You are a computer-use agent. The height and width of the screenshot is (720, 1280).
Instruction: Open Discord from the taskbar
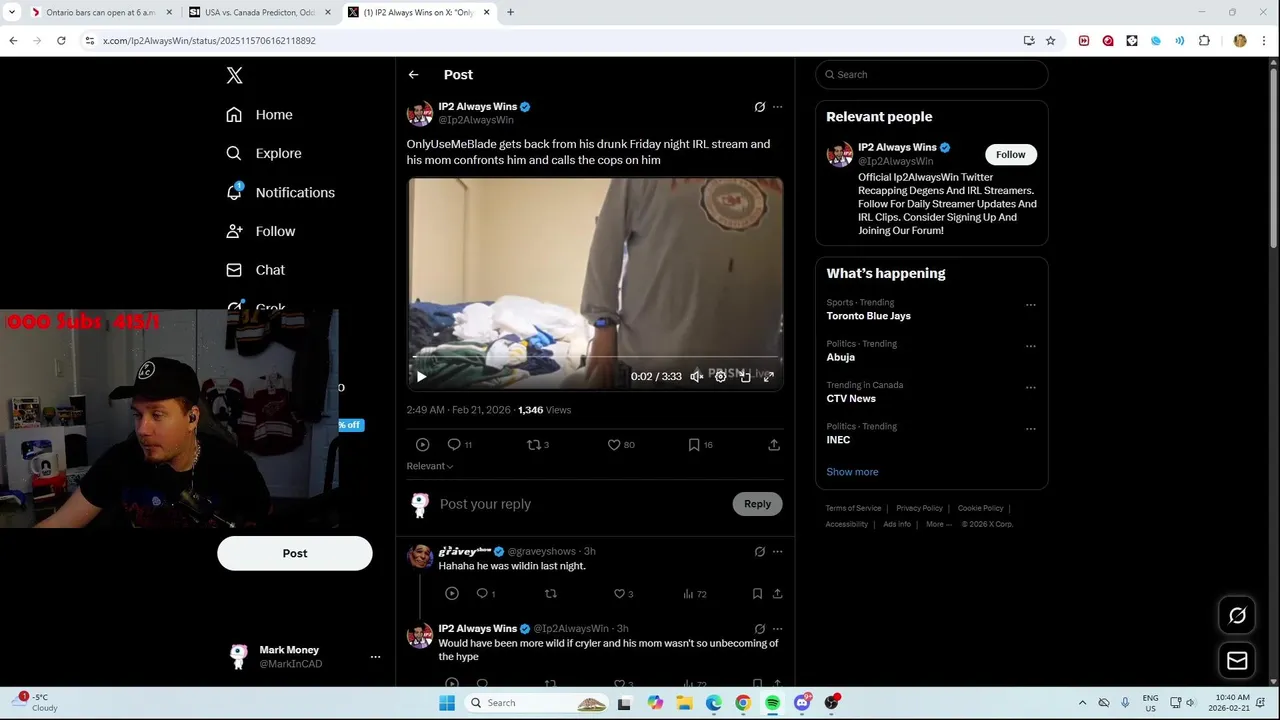tap(802, 703)
